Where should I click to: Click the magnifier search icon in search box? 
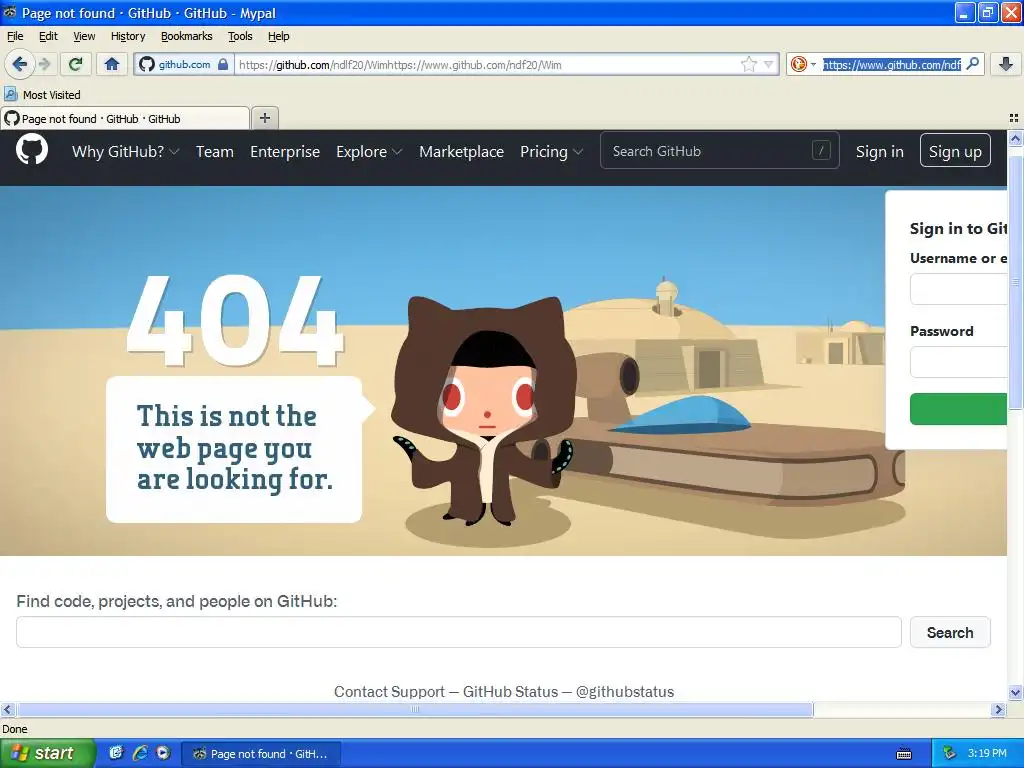coord(973,64)
